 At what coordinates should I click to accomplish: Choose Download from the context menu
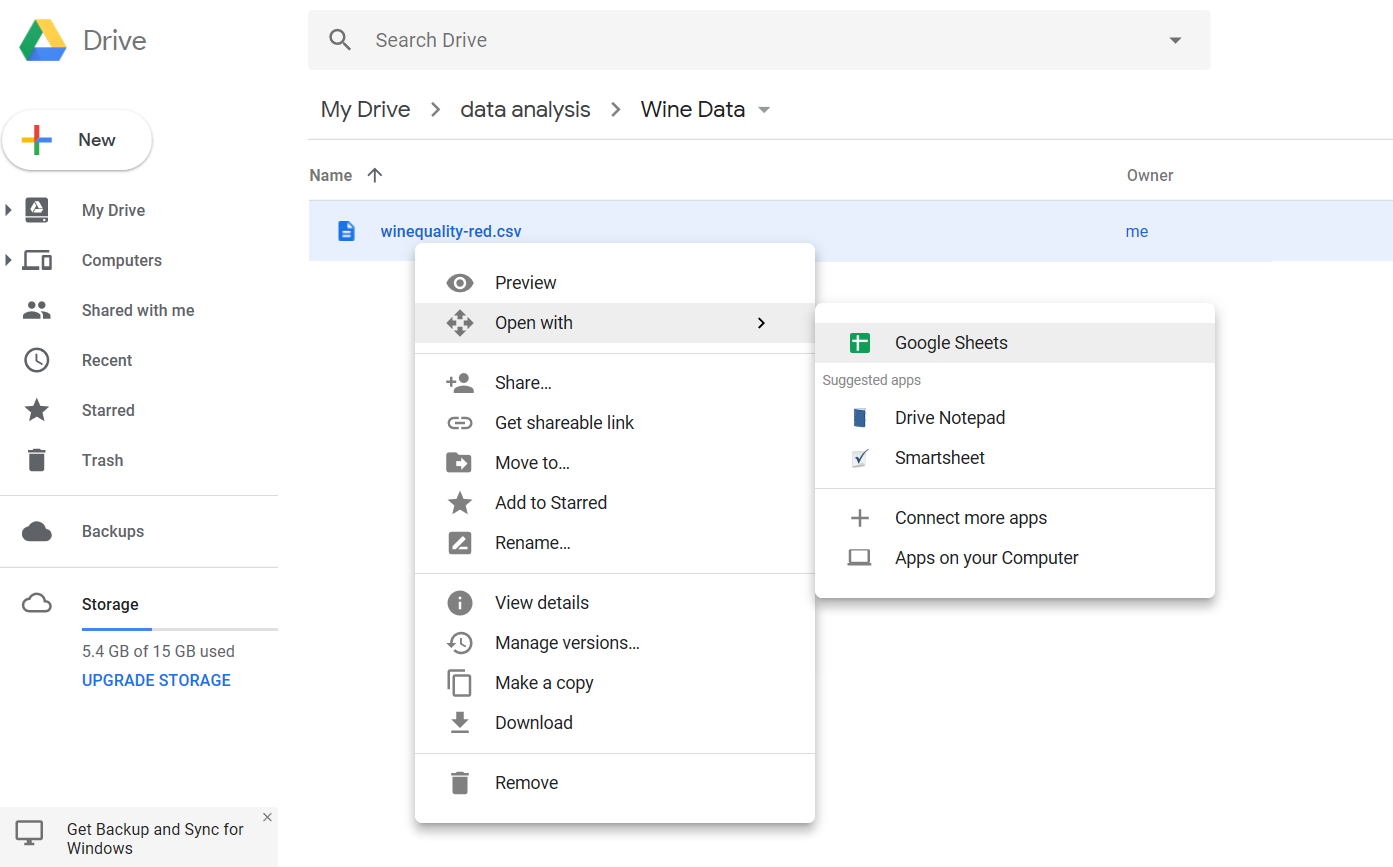tap(533, 722)
